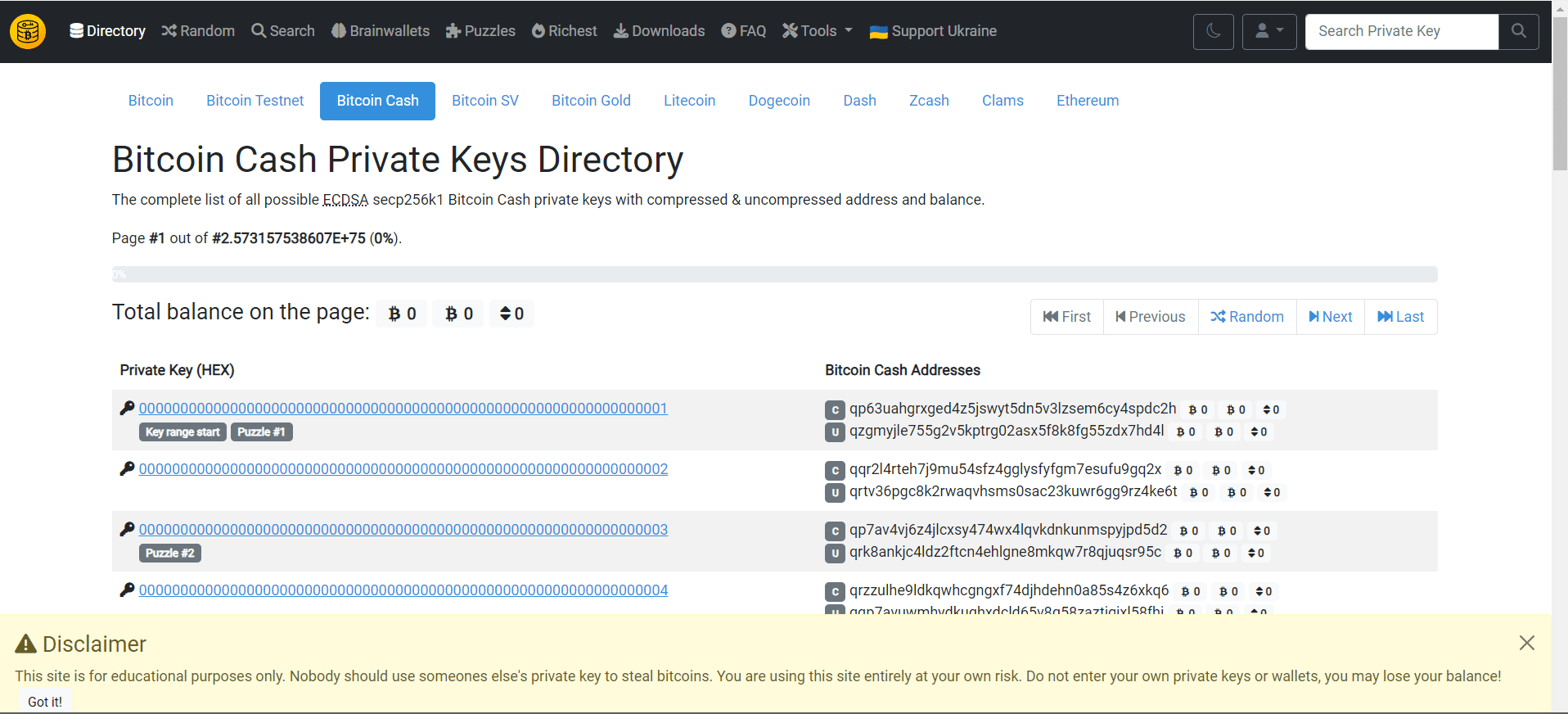This screenshot has height=714, width=1568.
Task: Click compressed badge for address qp7av4vj6z4jlcxsy
Action: point(835,531)
